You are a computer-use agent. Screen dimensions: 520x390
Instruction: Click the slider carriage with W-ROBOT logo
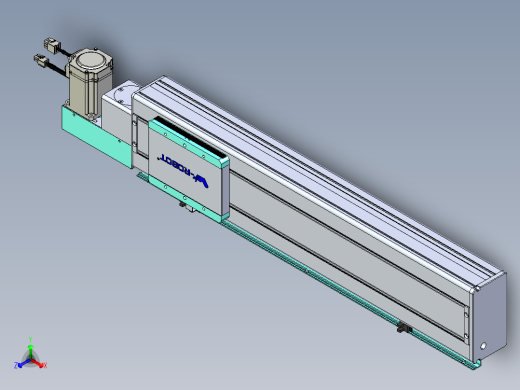click(x=189, y=170)
